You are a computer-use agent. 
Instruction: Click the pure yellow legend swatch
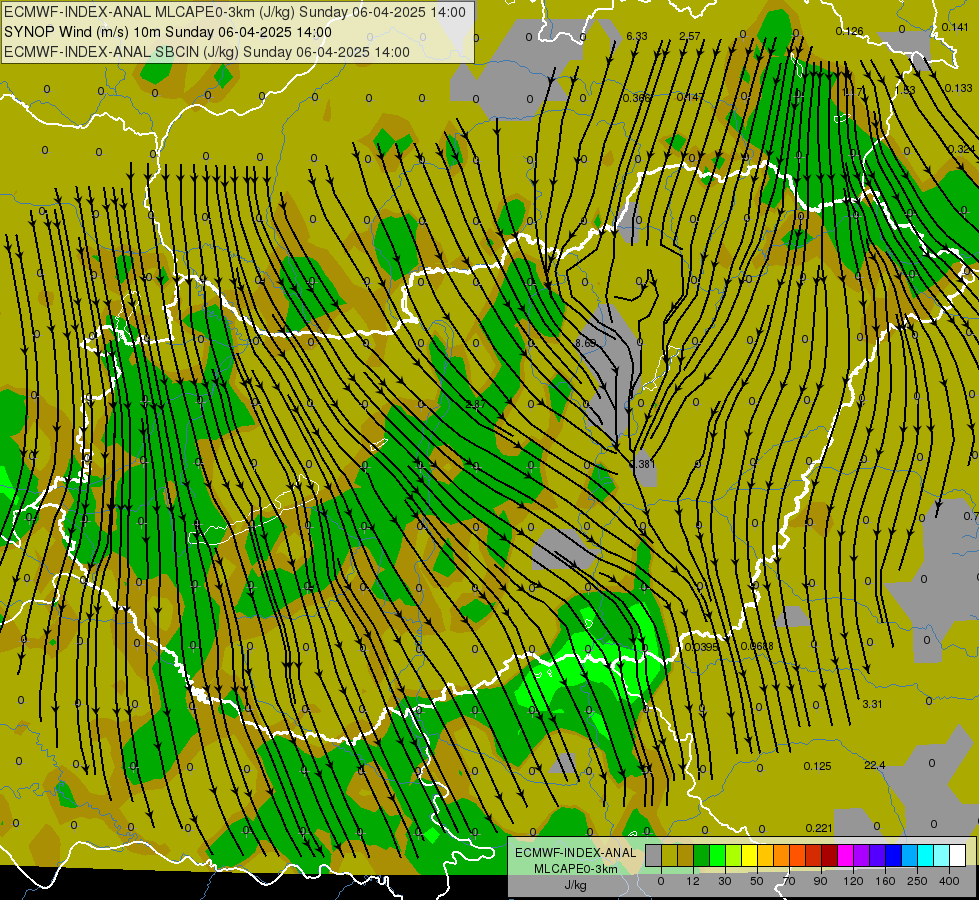[750, 856]
